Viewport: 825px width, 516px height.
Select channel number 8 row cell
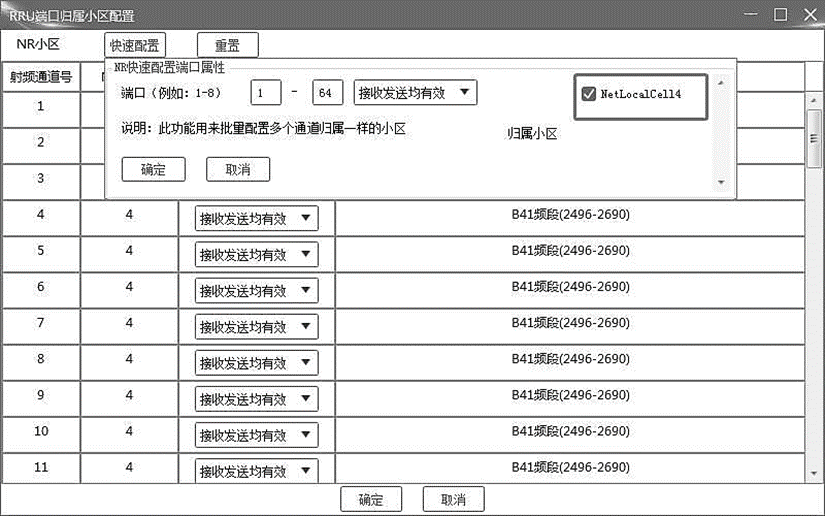tap(41, 362)
